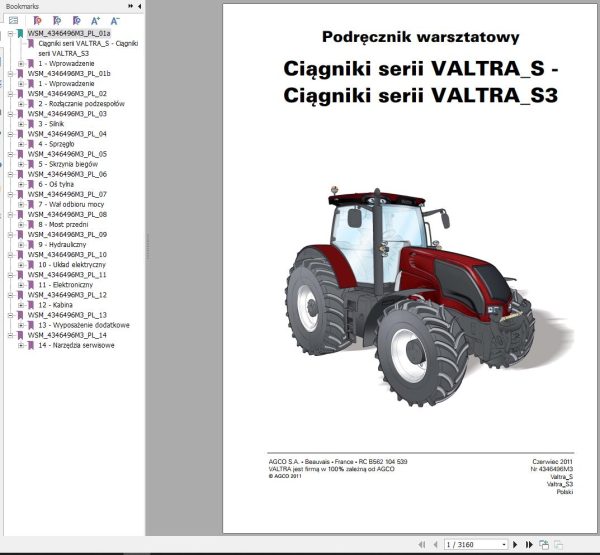This screenshot has height=555, width=600.
Task: Open 9 - Hydrauliczny bookmark
Action: 62,245
